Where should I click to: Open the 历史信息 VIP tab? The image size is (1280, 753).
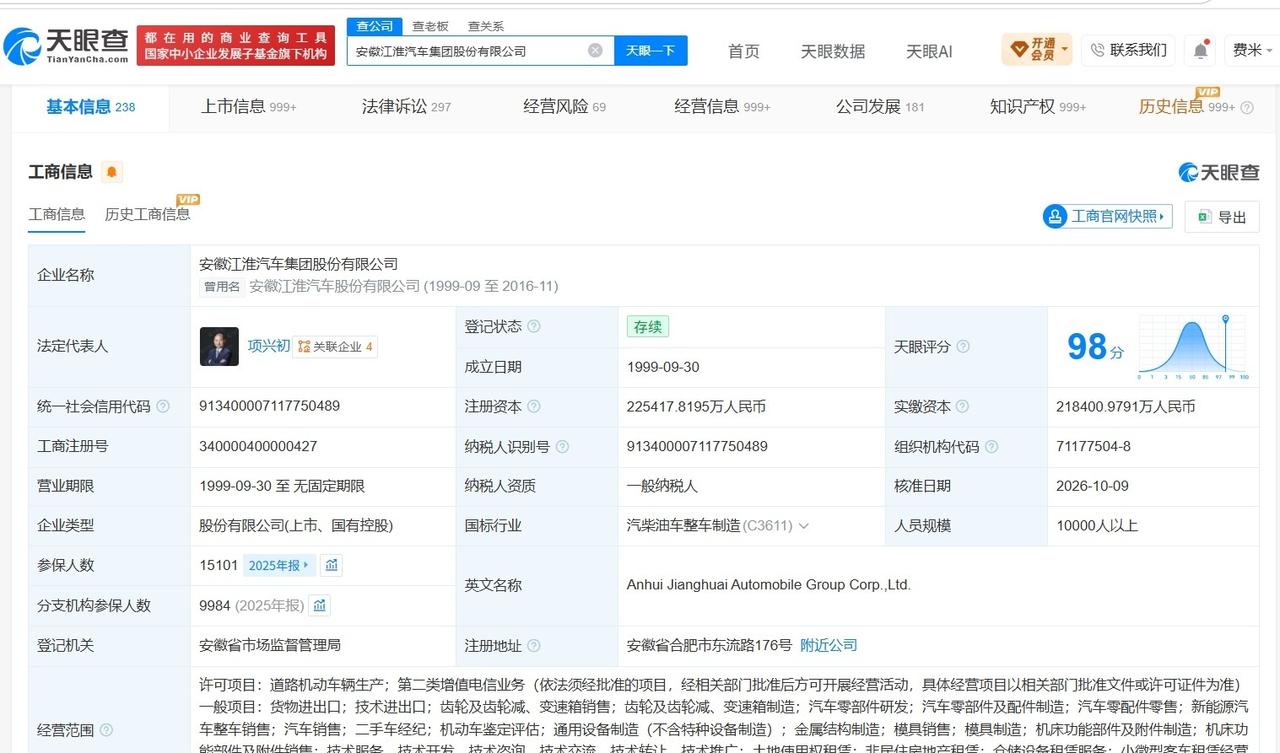(1187, 107)
